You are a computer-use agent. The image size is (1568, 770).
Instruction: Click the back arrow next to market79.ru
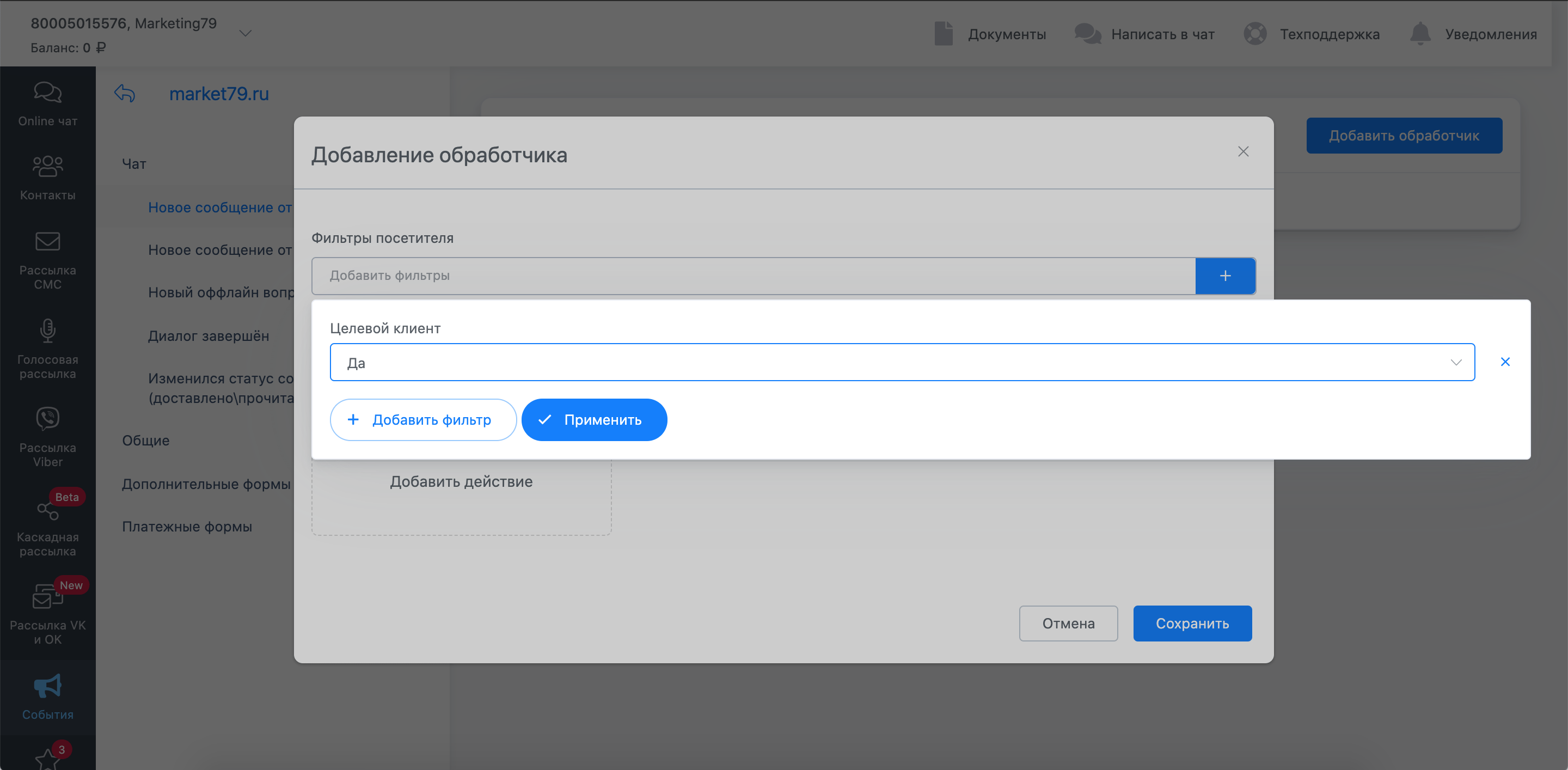coord(125,94)
